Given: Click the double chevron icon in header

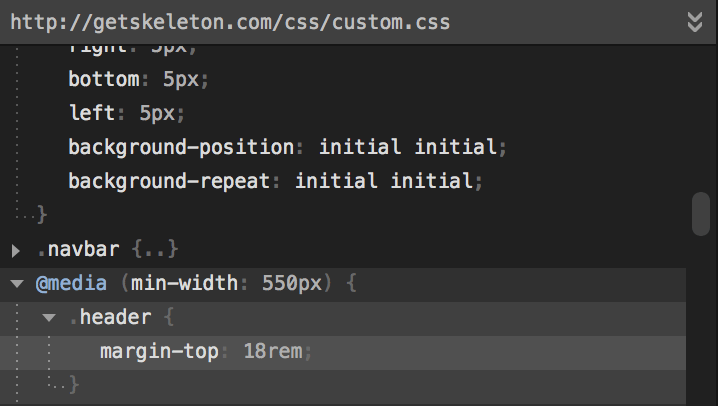Looking at the screenshot, I should (695, 22).
